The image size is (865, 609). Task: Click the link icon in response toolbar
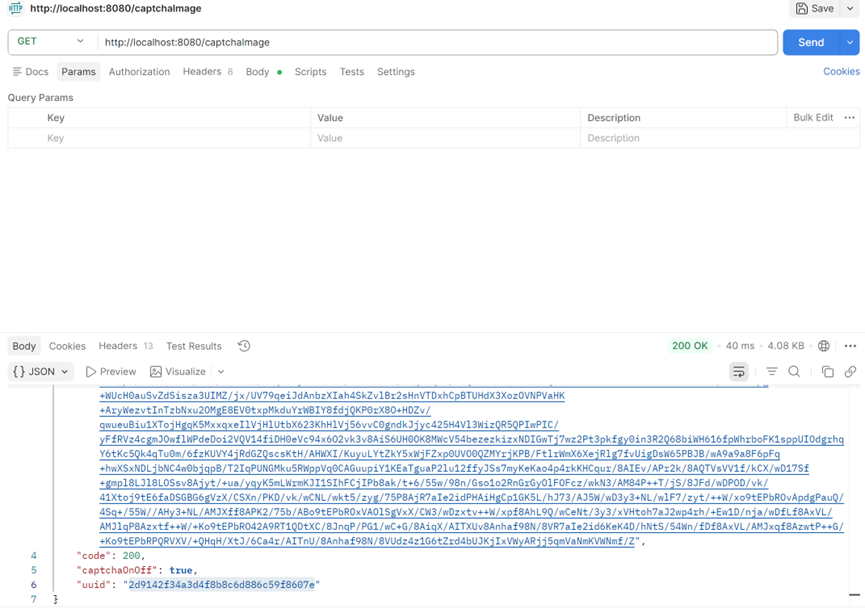850,371
